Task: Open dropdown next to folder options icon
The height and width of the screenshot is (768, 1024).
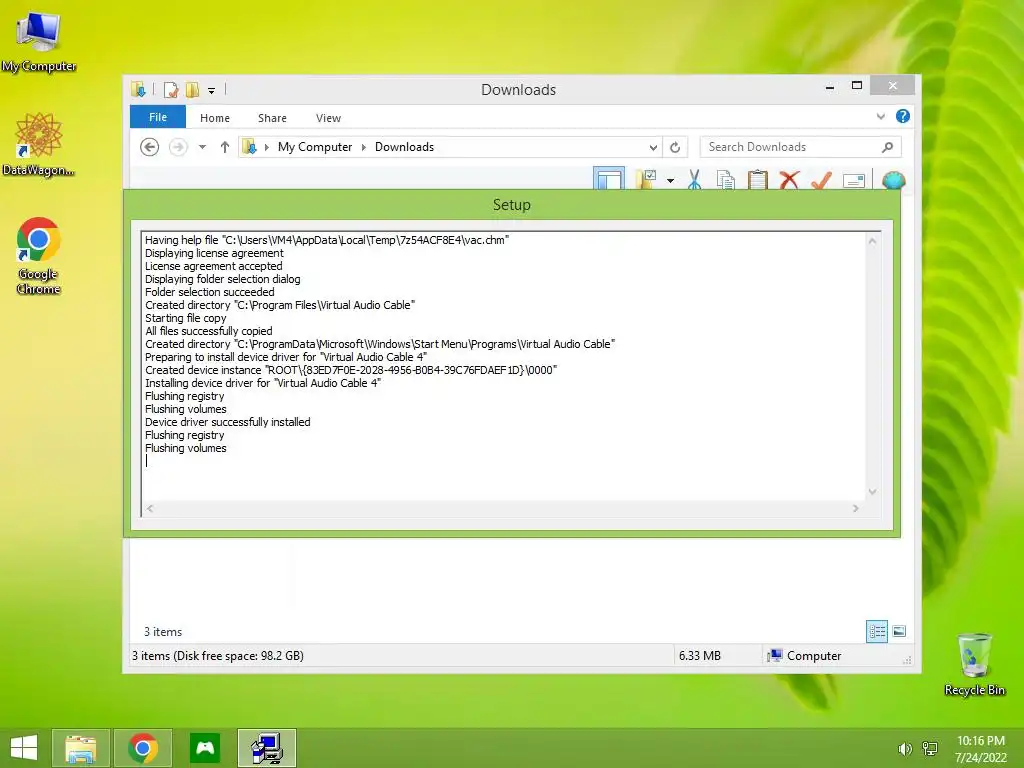Action: click(671, 180)
